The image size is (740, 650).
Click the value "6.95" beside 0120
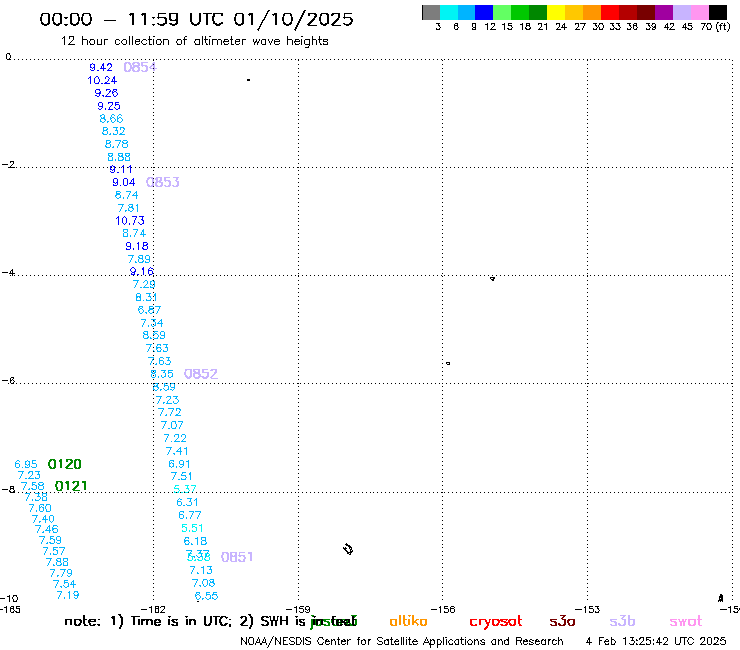click(26, 464)
